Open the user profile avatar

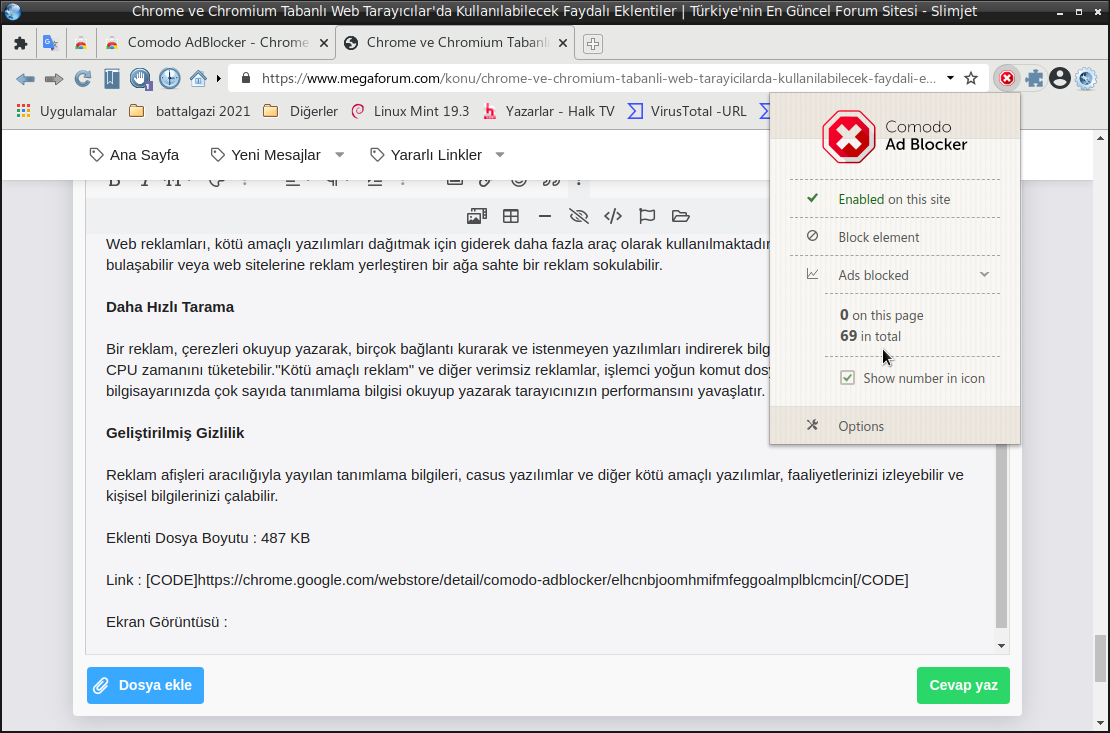tap(1060, 79)
